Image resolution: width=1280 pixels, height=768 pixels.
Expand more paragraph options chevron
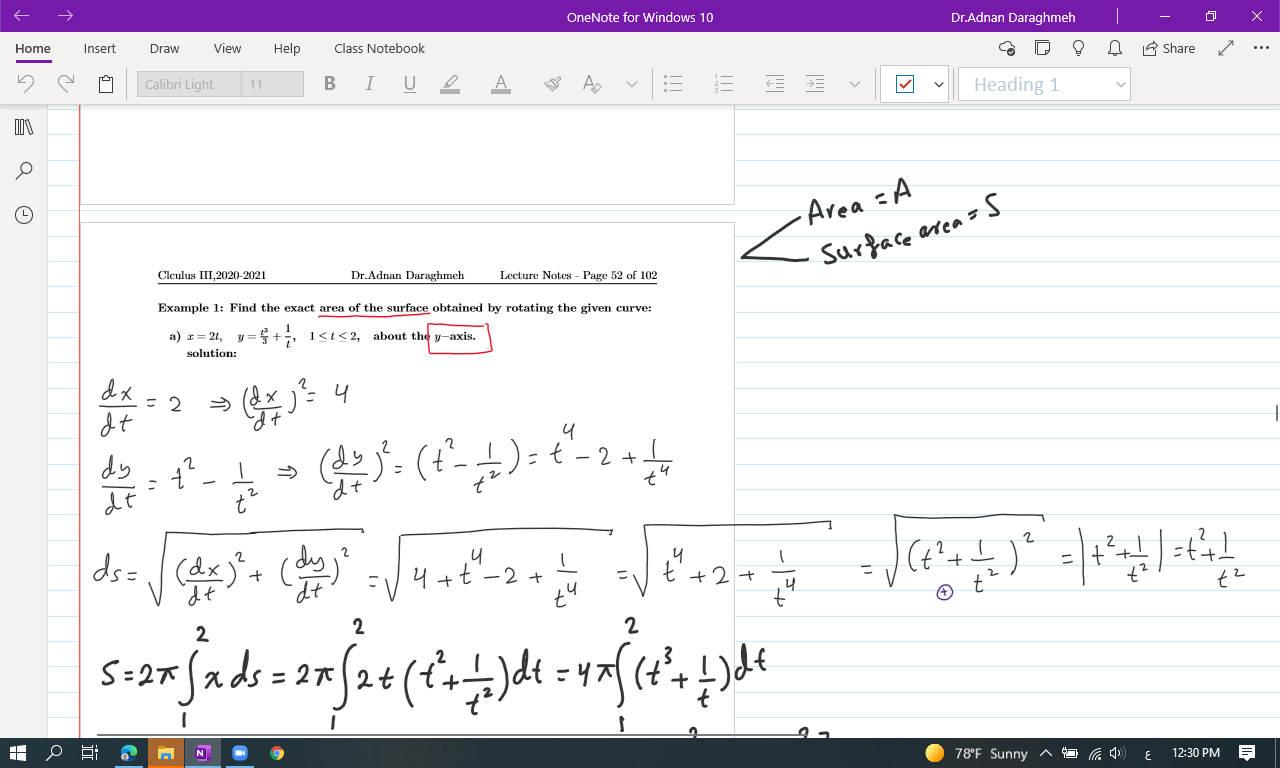[x=854, y=84]
